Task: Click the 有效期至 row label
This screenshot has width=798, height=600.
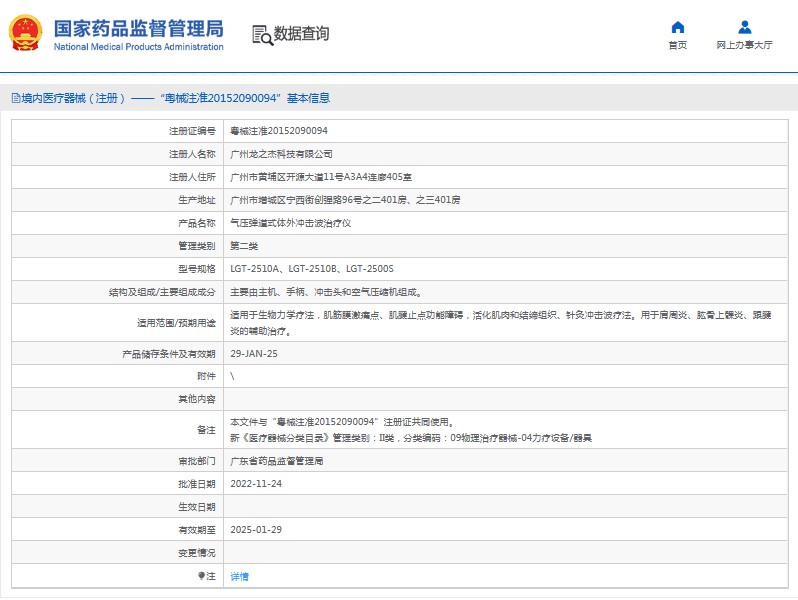Action: tap(197, 530)
